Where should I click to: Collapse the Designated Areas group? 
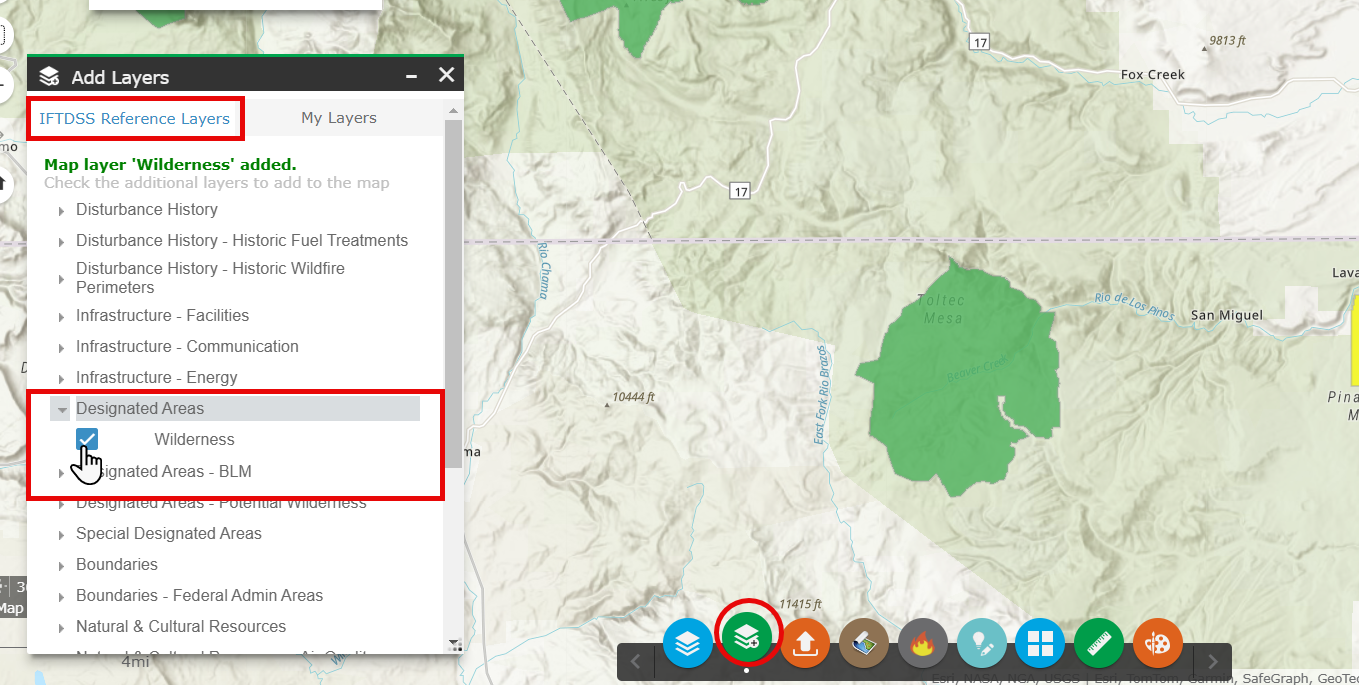(61, 408)
